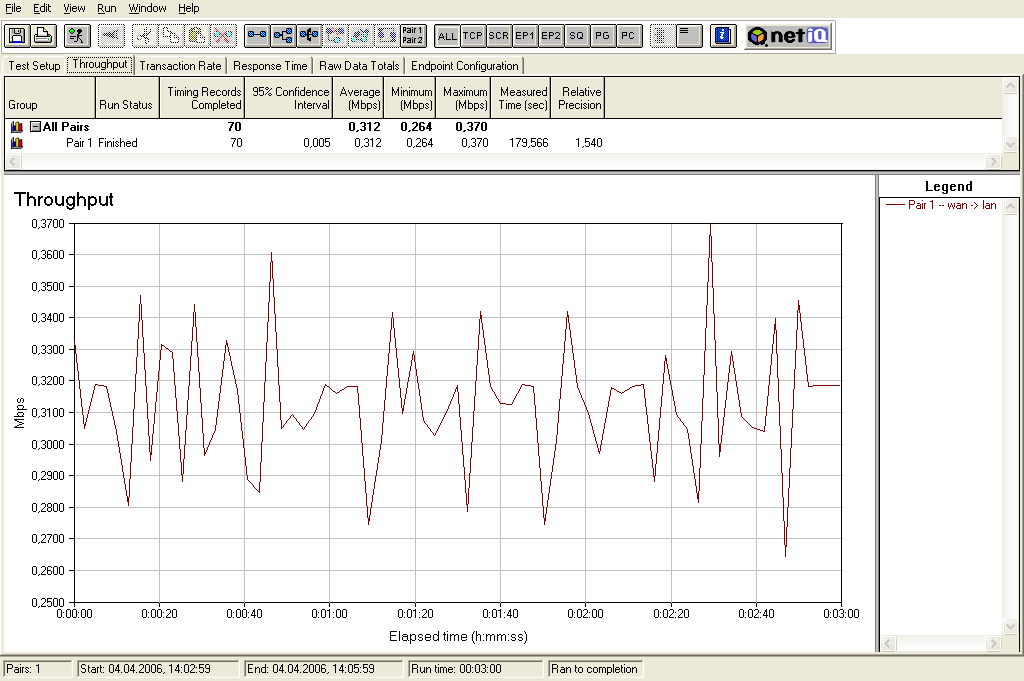The height and width of the screenshot is (681, 1024).
Task: Switch to the Transaction Rate tab
Action: coord(180,66)
